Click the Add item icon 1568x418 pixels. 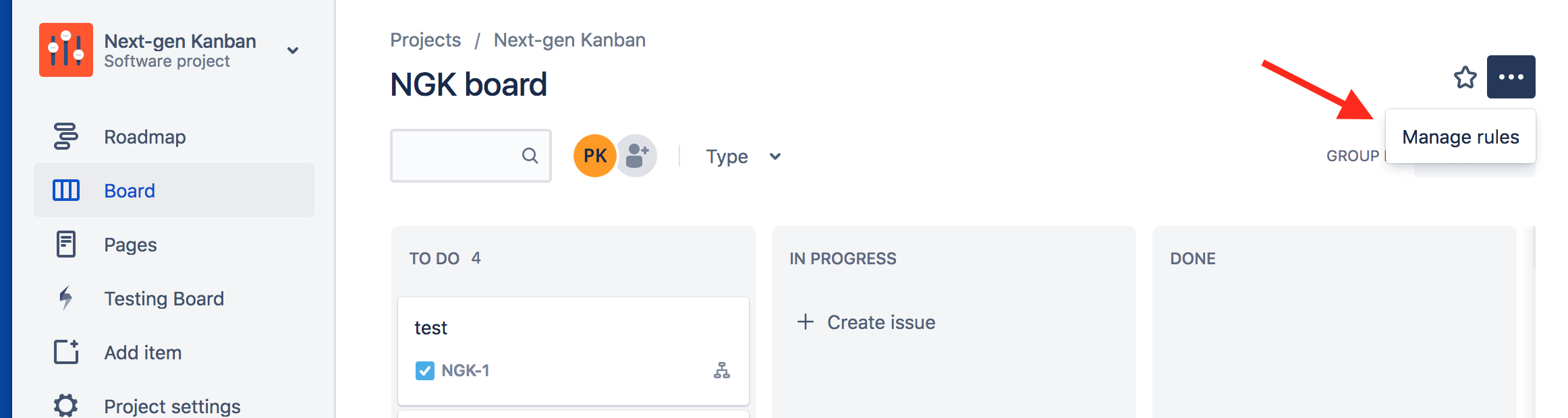[x=65, y=352]
